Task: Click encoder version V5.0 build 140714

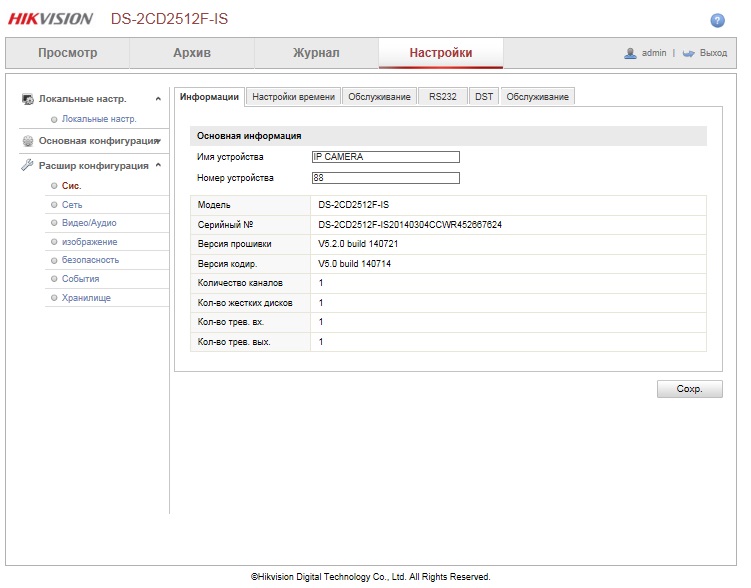Action: pos(354,264)
